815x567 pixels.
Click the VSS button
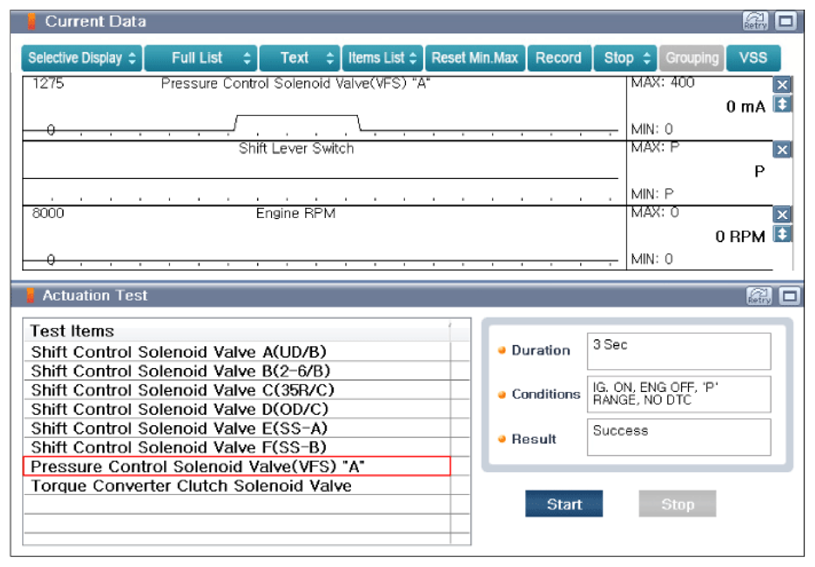[x=753, y=58]
